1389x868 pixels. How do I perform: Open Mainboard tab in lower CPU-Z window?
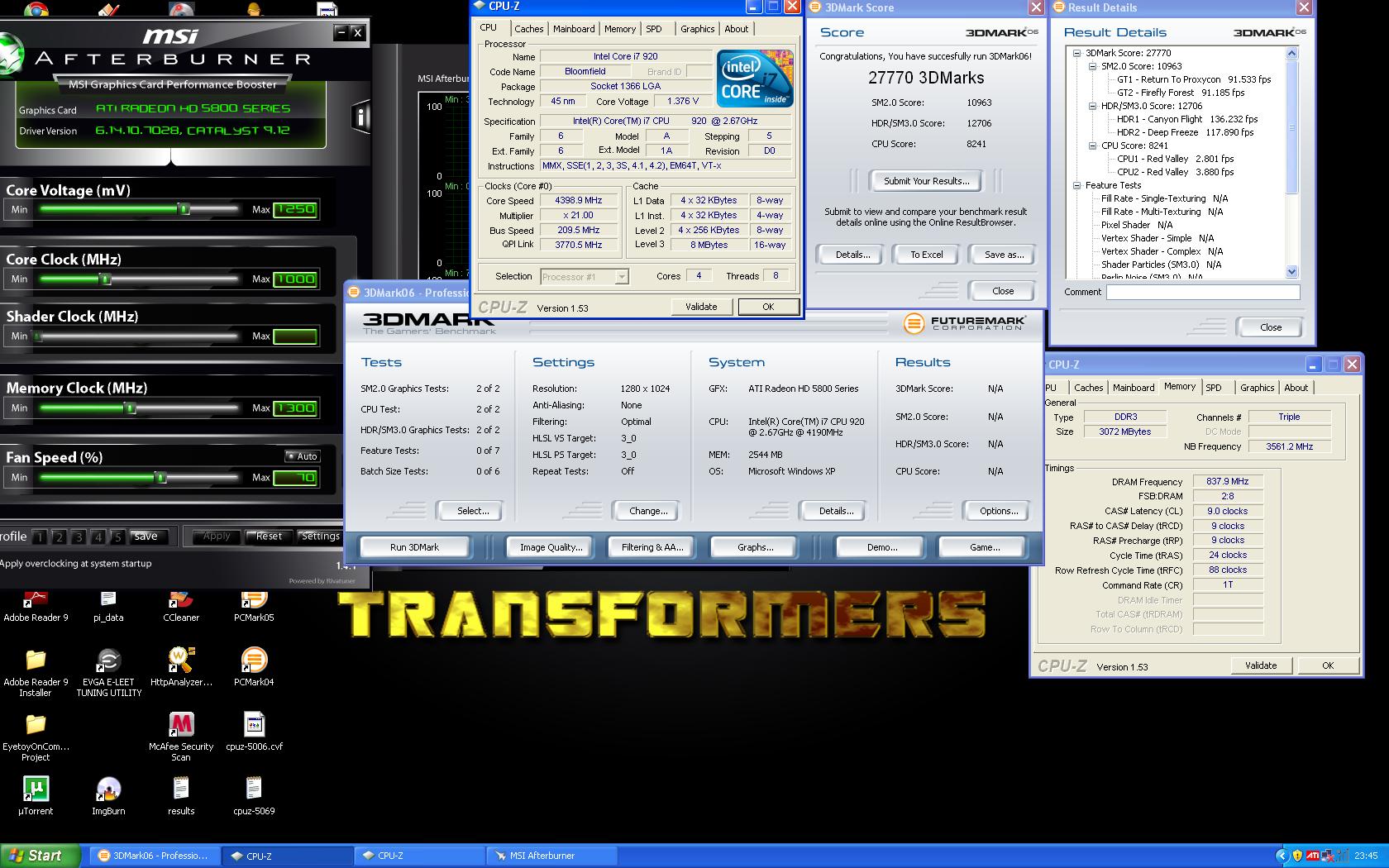tap(1133, 388)
